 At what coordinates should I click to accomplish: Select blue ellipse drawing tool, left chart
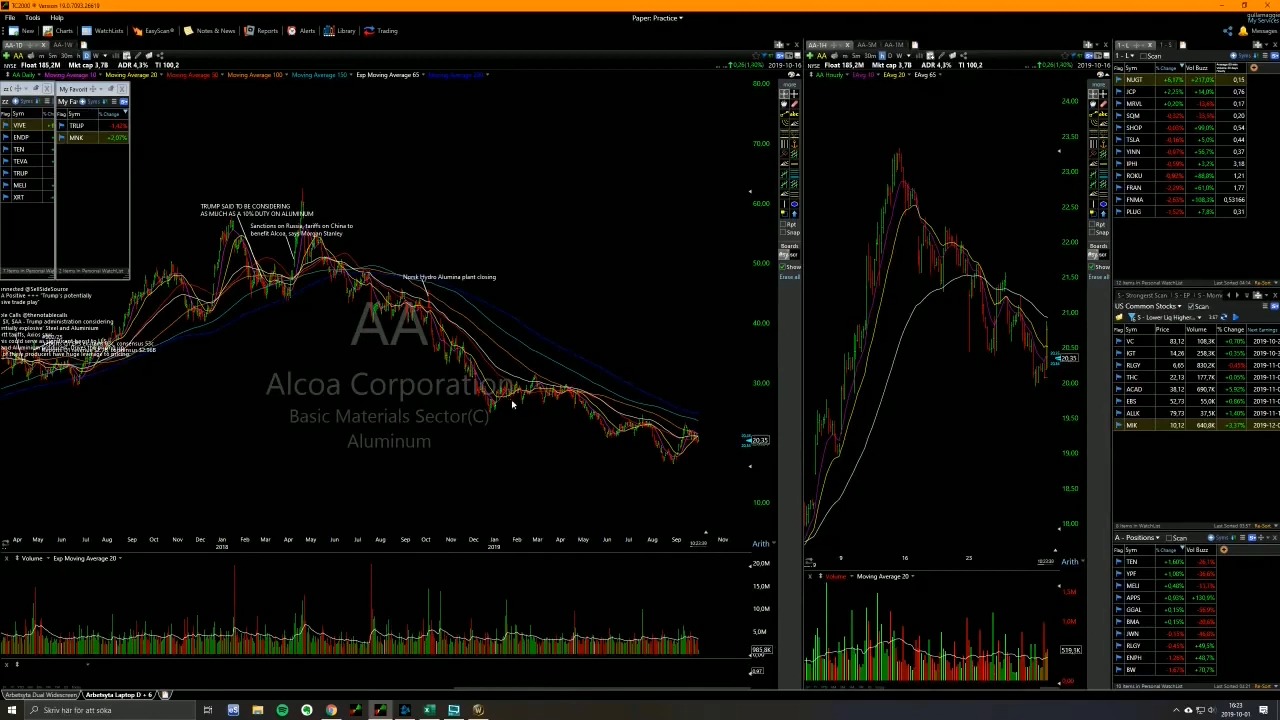(x=794, y=204)
